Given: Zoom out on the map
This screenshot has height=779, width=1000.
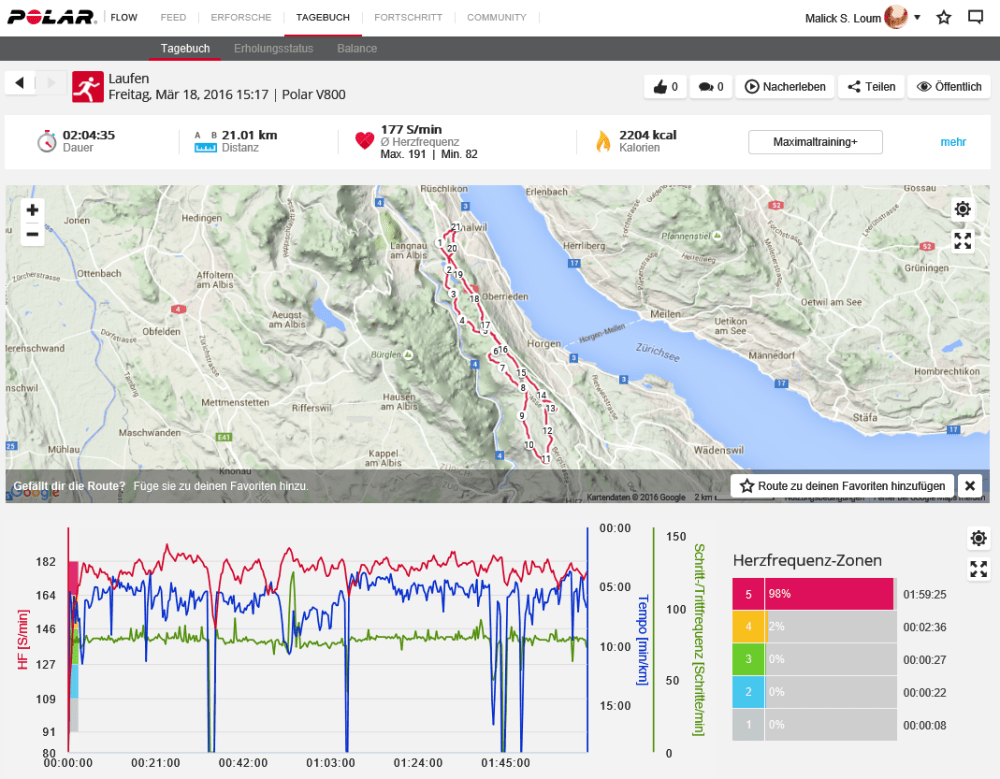Looking at the screenshot, I should 32,234.
